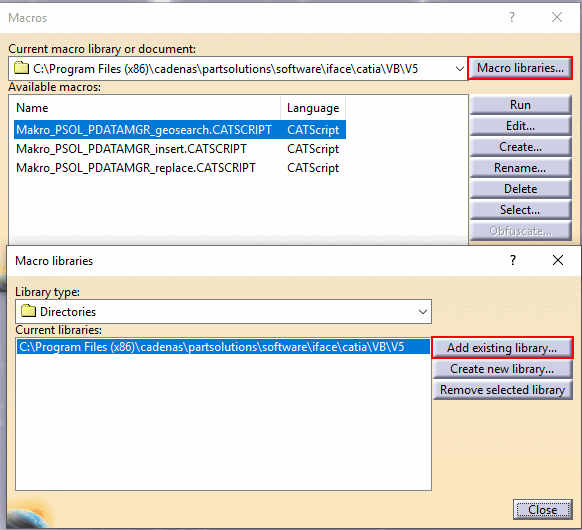
Task: Click Create new library... button
Action: 502,369
